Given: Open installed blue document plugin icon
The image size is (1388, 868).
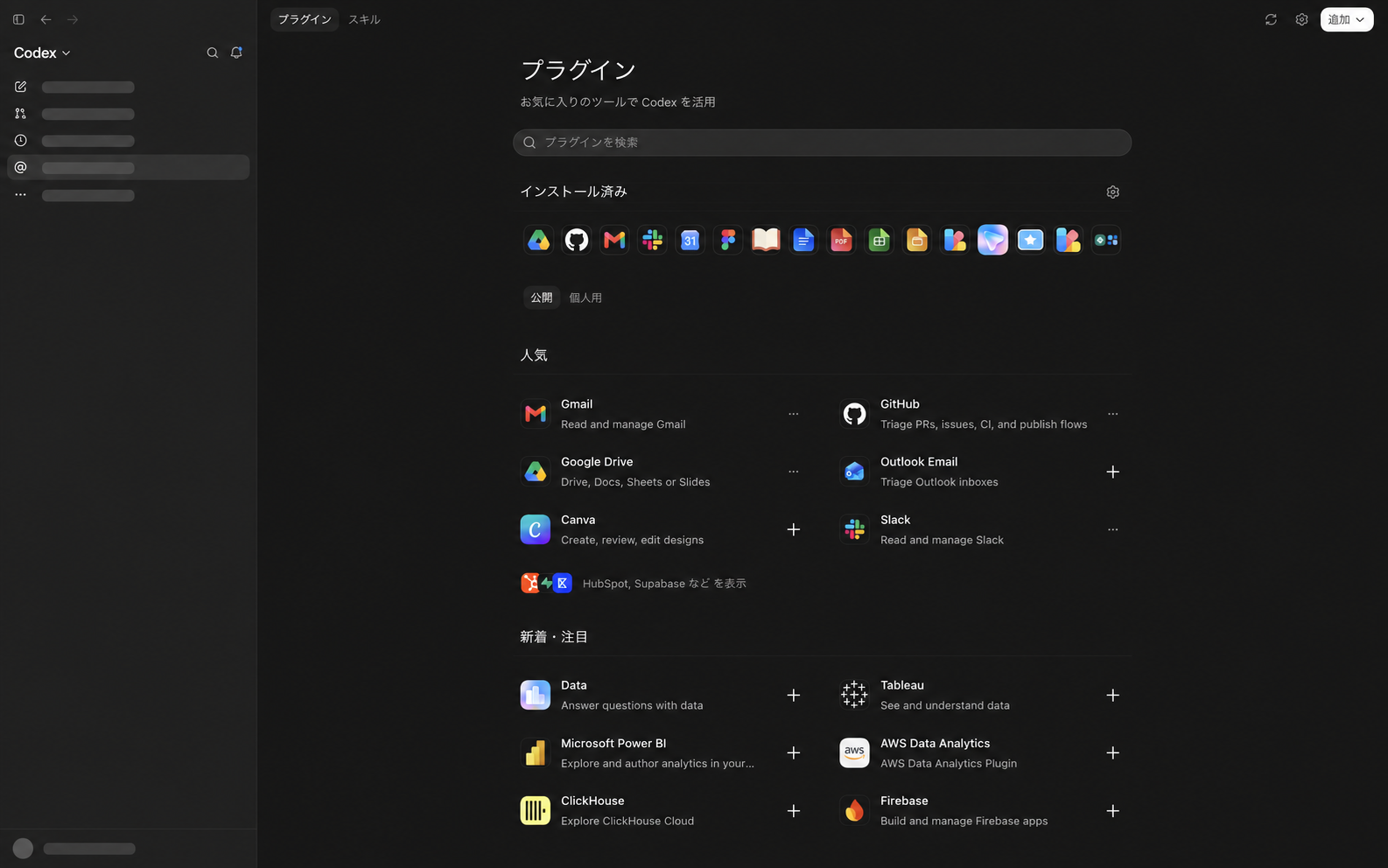Looking at the screenshot, I should pyautogui.click(x=803, y=240).
